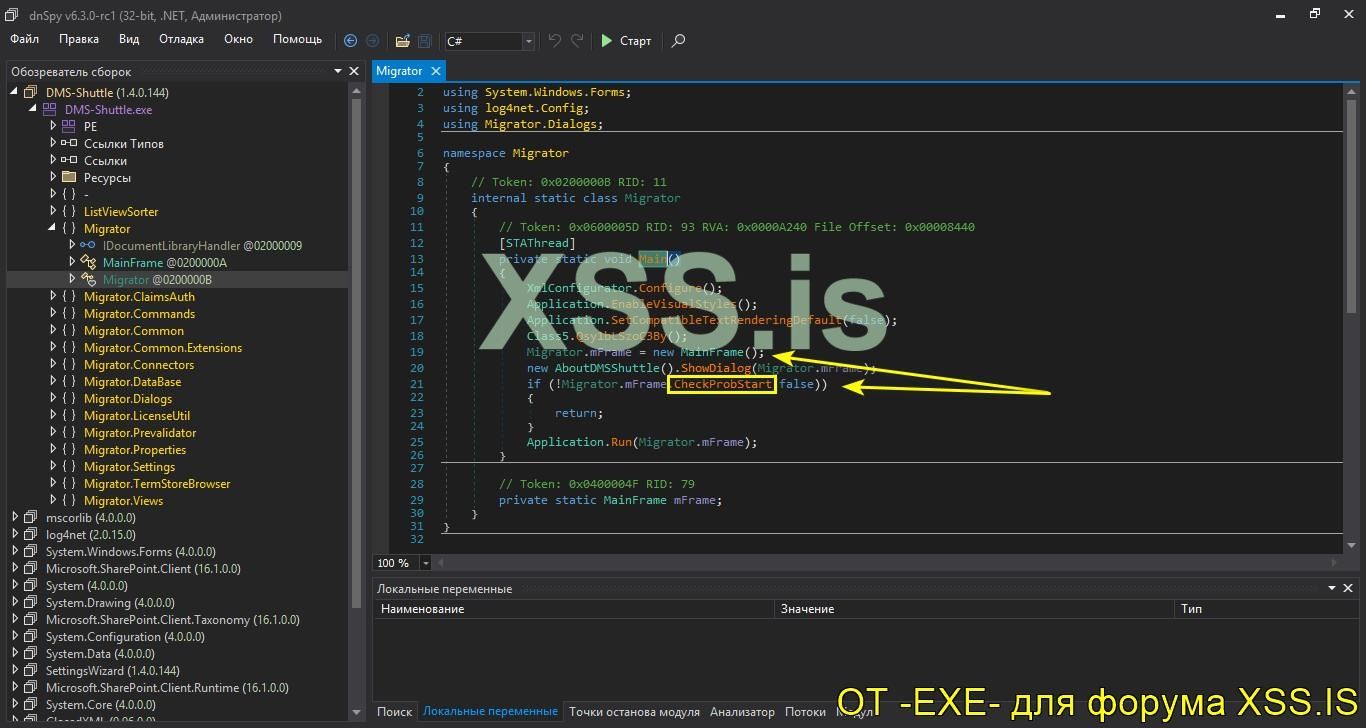Image resolution: width=1366 pixels, height=728 pixels.
Task: Close the Локальные переменные panel
Action: (1350, 589)
